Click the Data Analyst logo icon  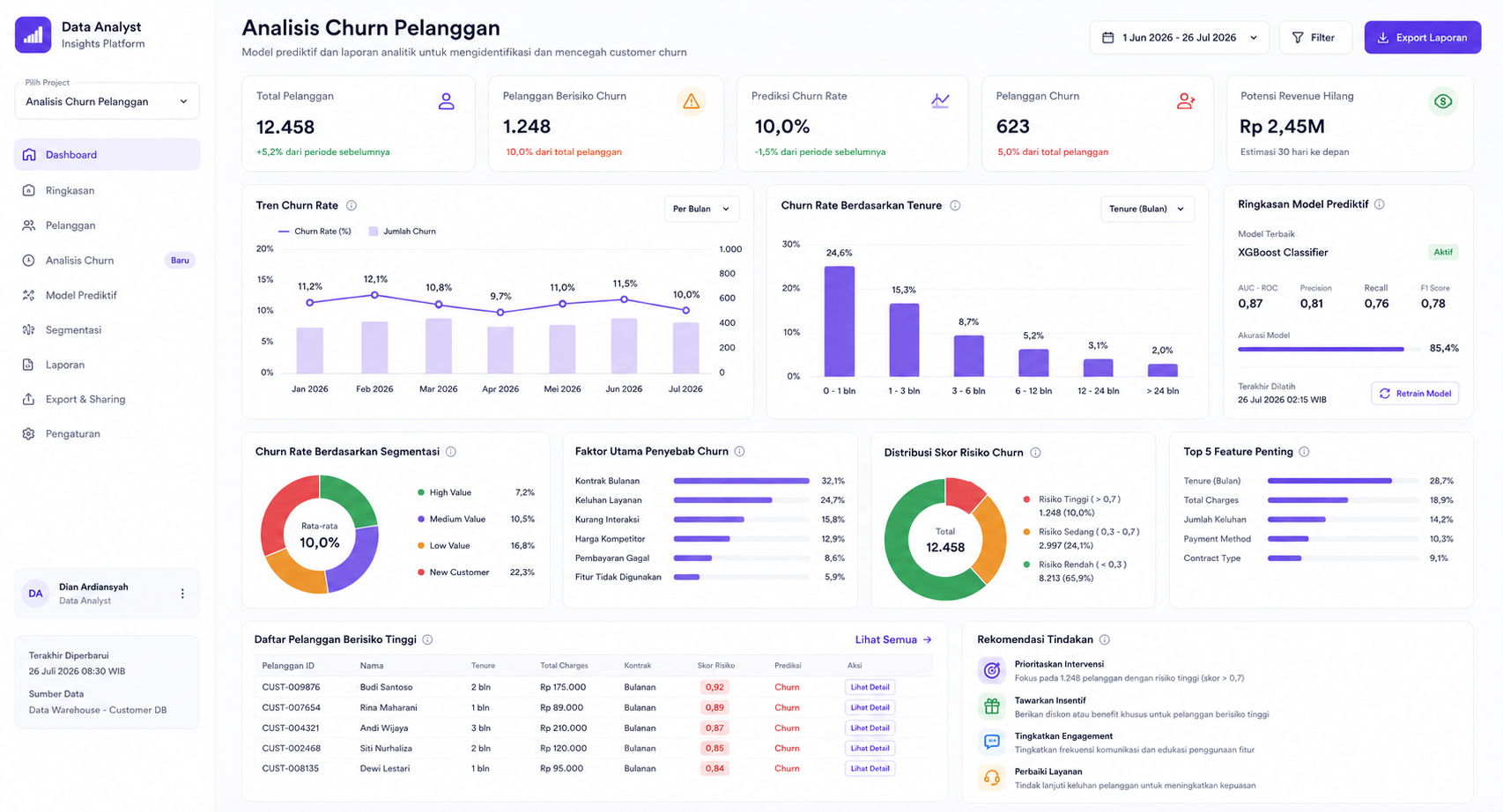coord(33,35)
